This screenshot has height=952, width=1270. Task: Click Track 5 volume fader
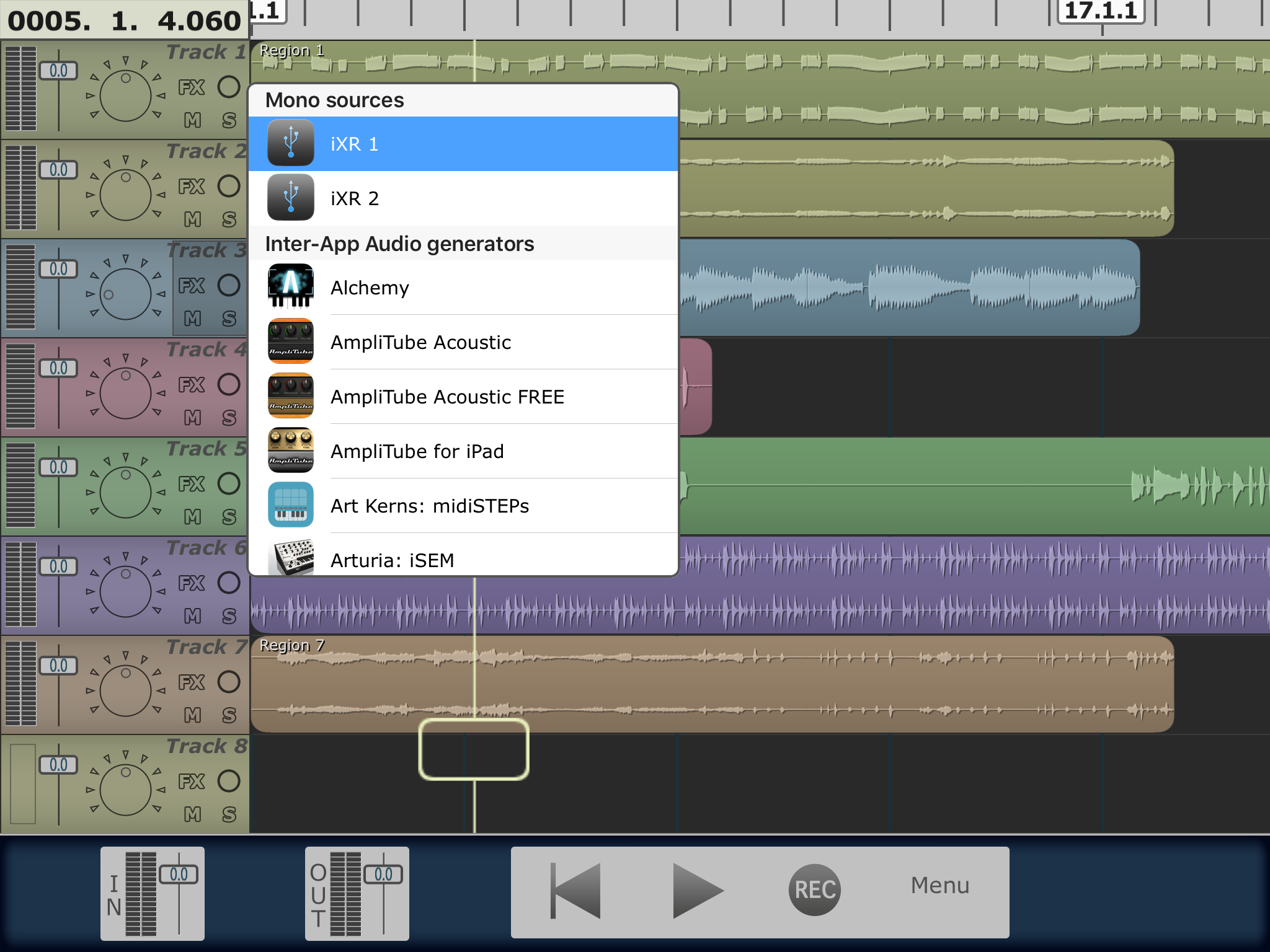[x=59, y=467]
